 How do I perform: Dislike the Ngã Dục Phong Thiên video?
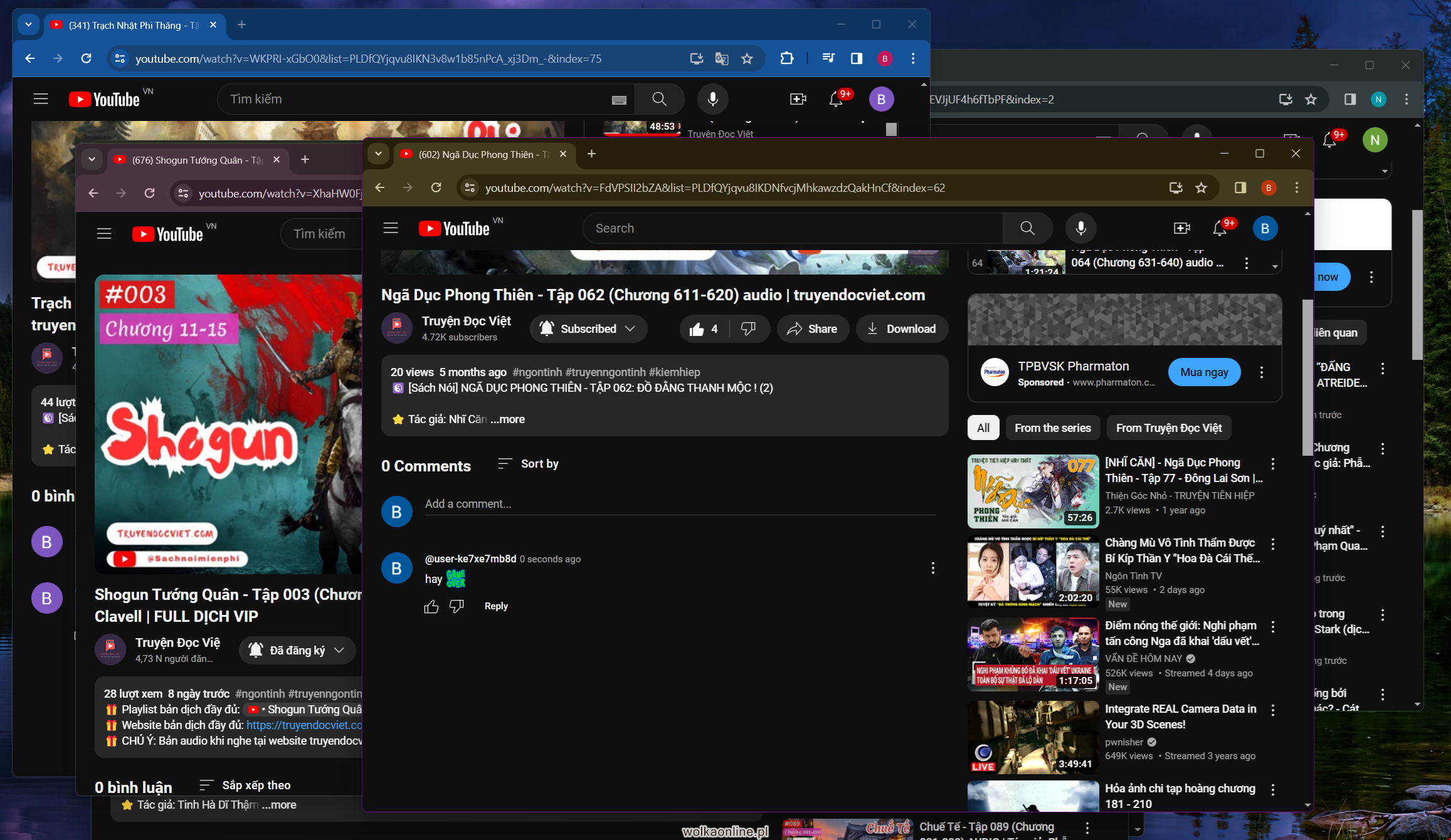[748, 329]
